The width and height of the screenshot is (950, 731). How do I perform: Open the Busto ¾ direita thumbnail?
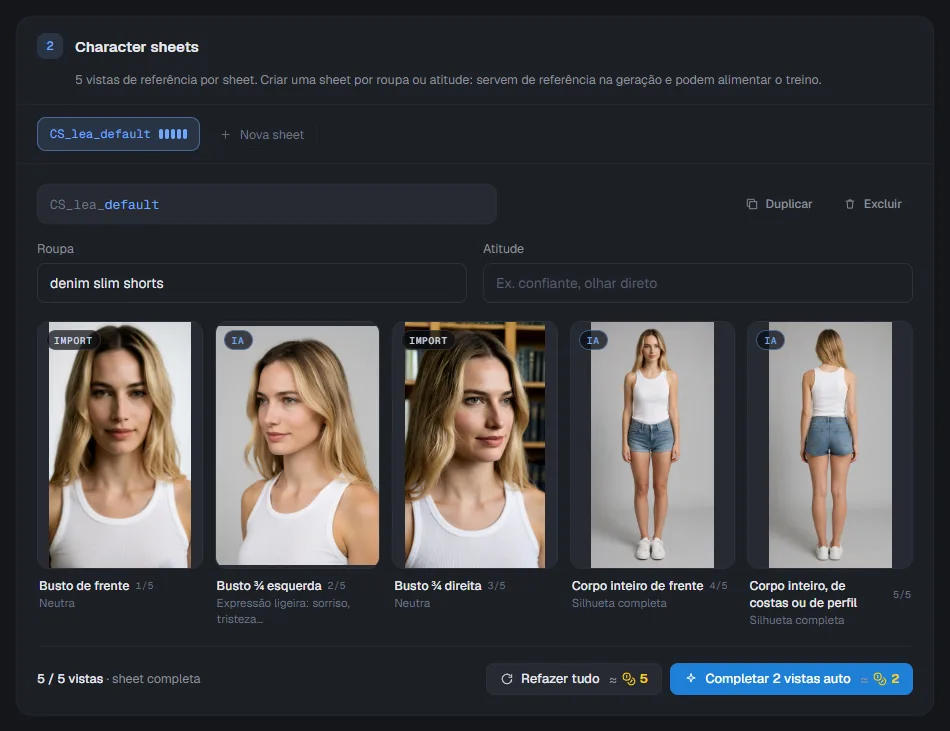474,445
